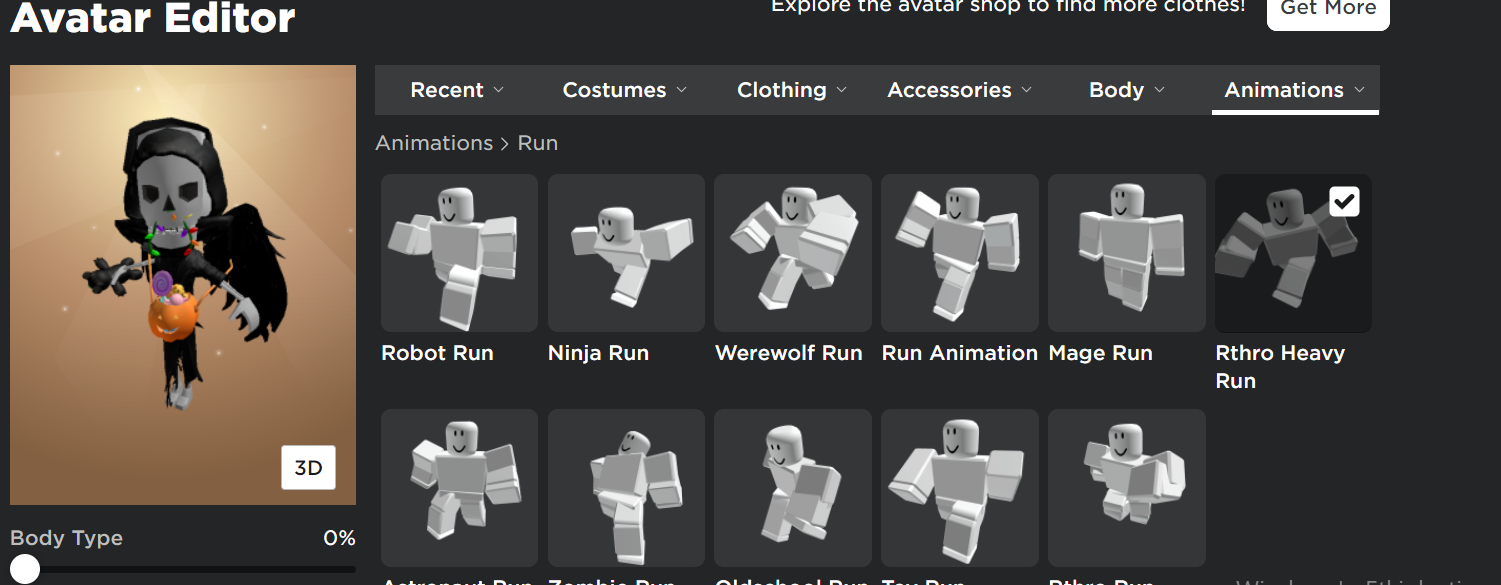Viewport: 1501px width, 585px height.
Task: Select the Astronaut Run thumbnail
Action: [x=459, y=488]
